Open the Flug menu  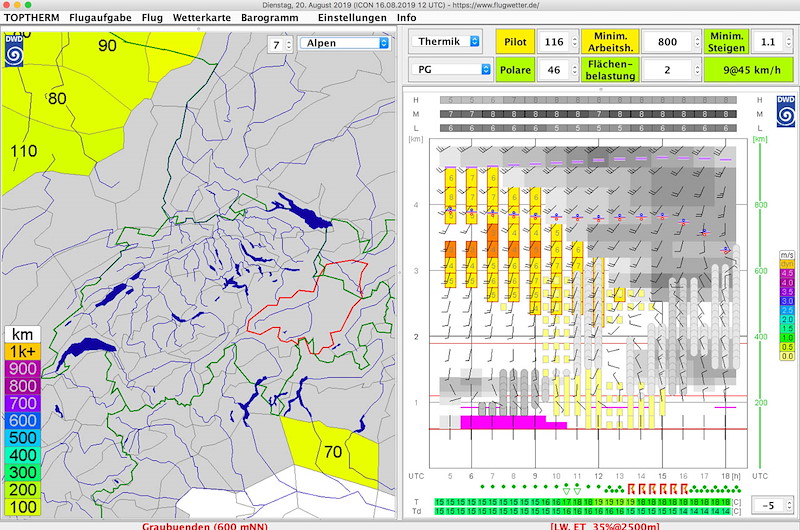pyautogui.click(x=152, y=17)
